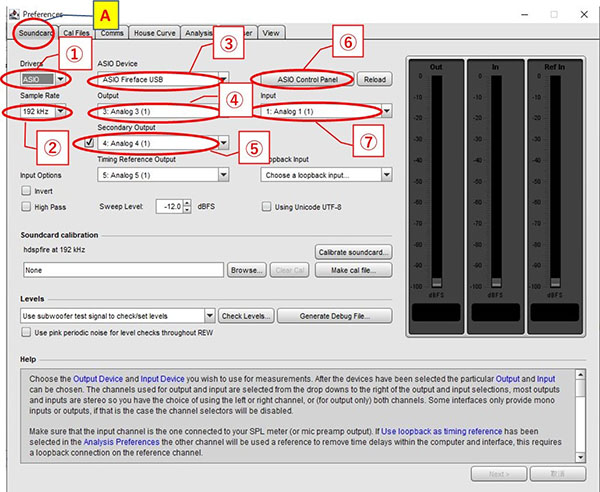Image resolution: width=600 pixels, height=492 pixels.
Task: Enable the High Pass input option
Action: (27, 206)
